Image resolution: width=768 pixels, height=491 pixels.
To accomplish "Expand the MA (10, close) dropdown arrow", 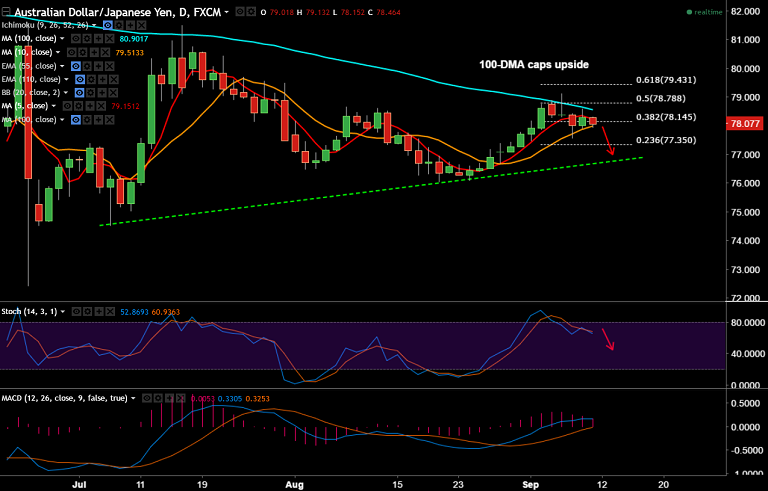I will pos(58,52).
